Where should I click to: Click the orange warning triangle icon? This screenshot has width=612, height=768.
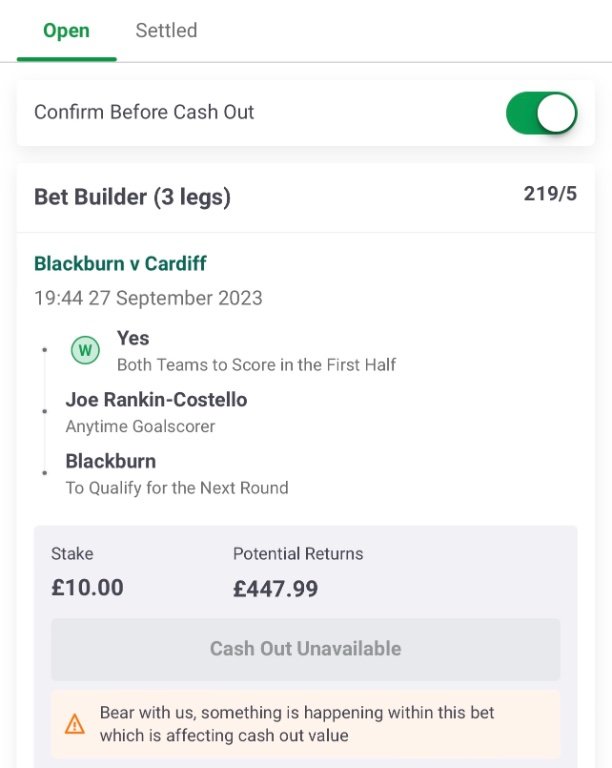click(x=74, y=724)
